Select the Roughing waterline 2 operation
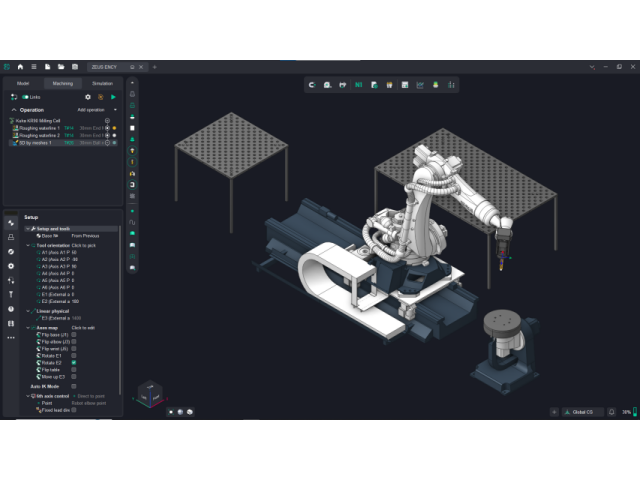 pyautogui.click(x=40, y=135)
